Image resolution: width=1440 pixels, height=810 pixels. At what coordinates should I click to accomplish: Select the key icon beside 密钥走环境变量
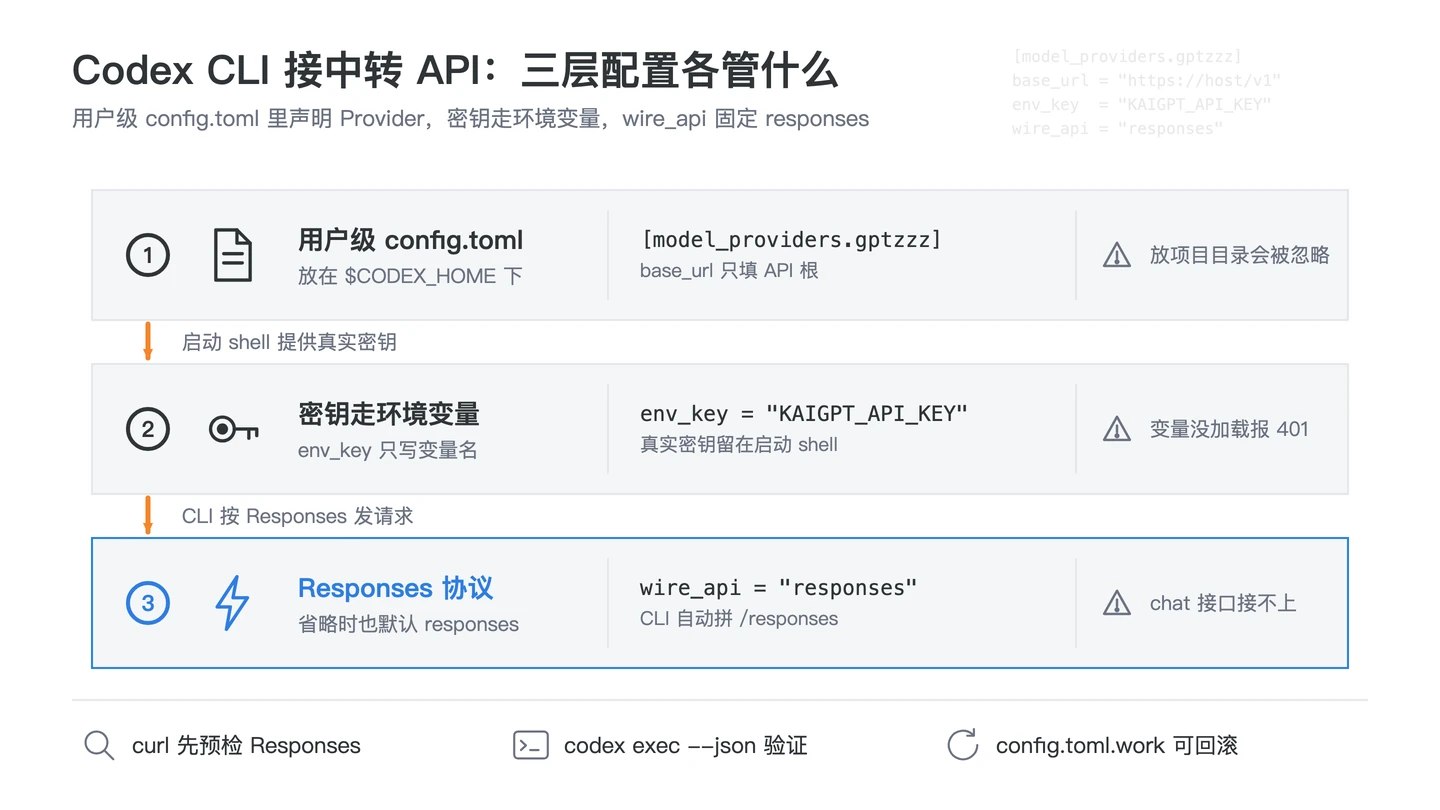click(x=233, y=430)
